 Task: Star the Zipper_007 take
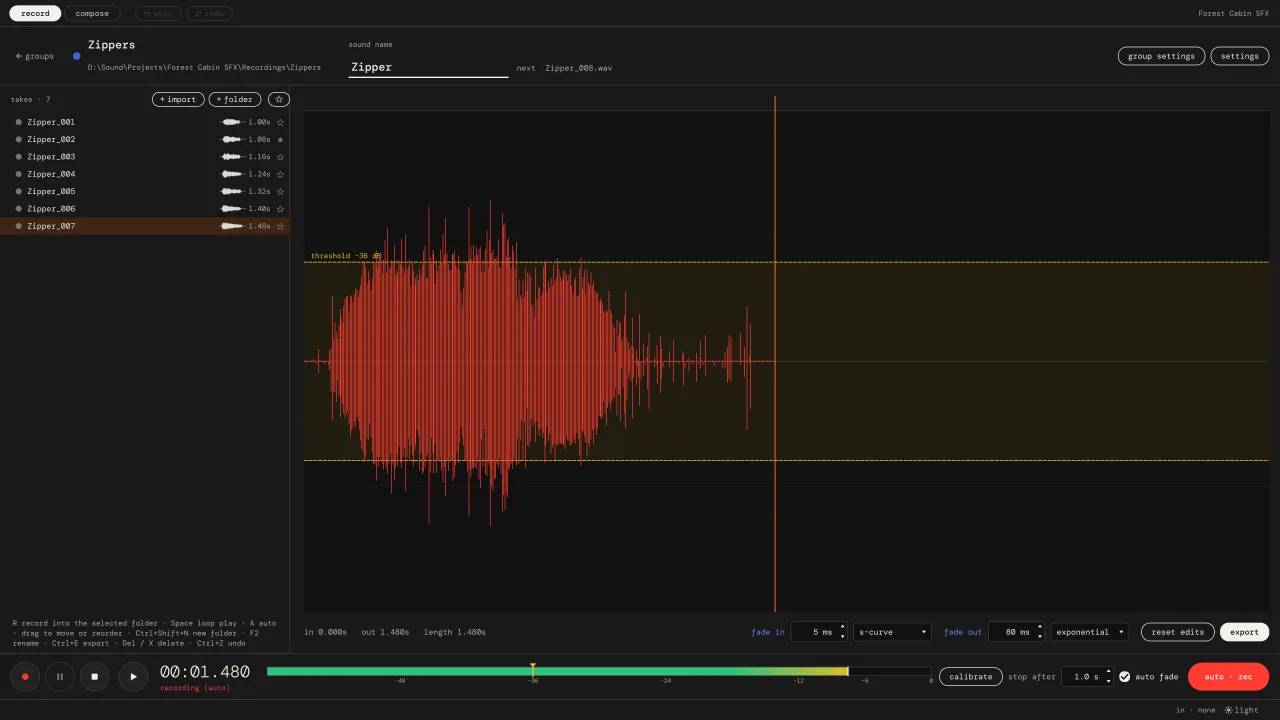pos(280,226)
